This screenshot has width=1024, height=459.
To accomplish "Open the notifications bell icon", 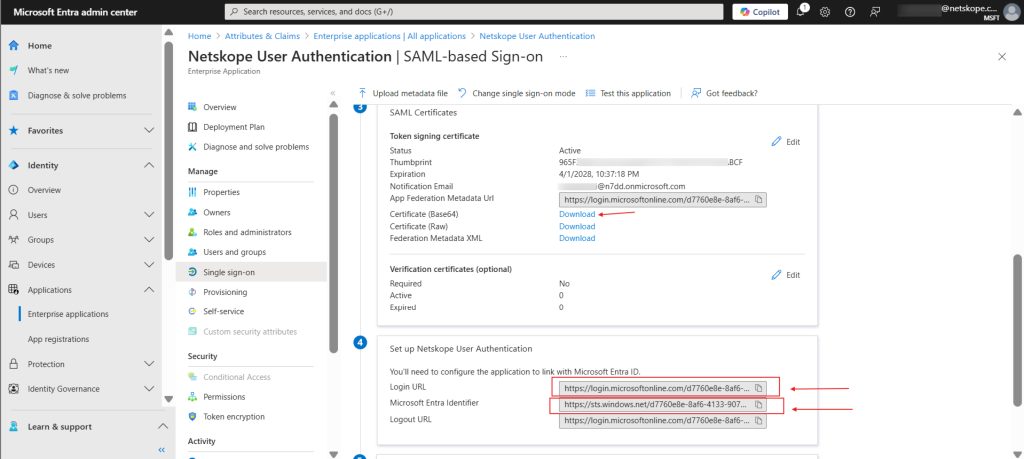I will 801,12.
